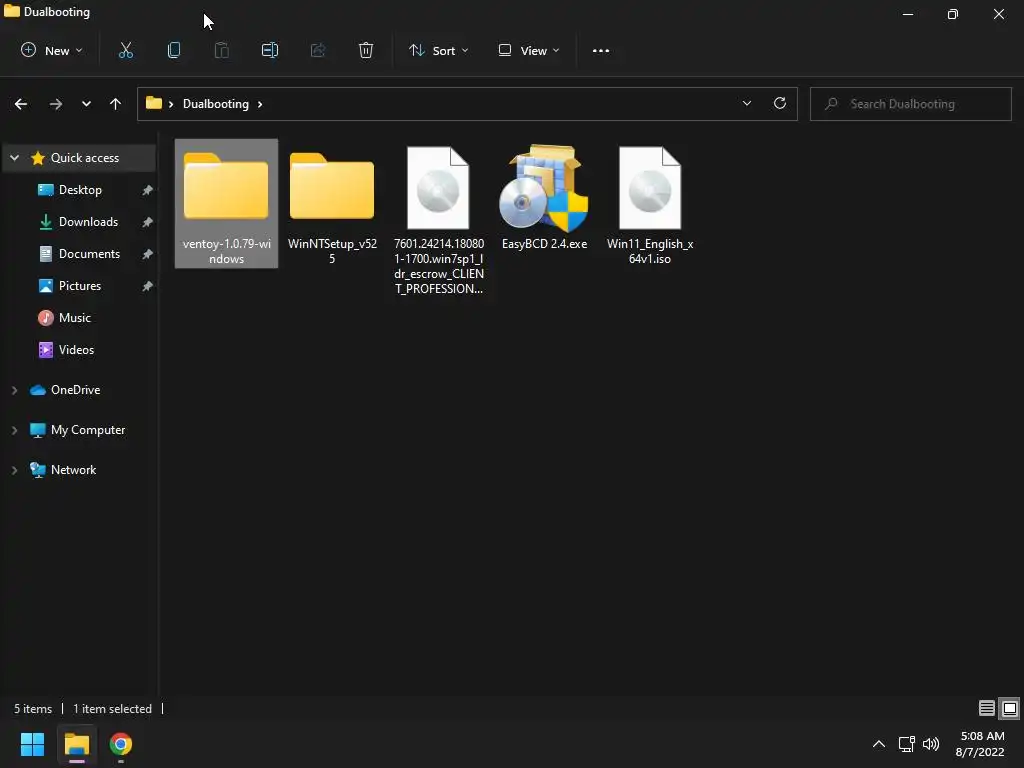
Task: Expand the Network tree node
Action: tap(14, 470)
